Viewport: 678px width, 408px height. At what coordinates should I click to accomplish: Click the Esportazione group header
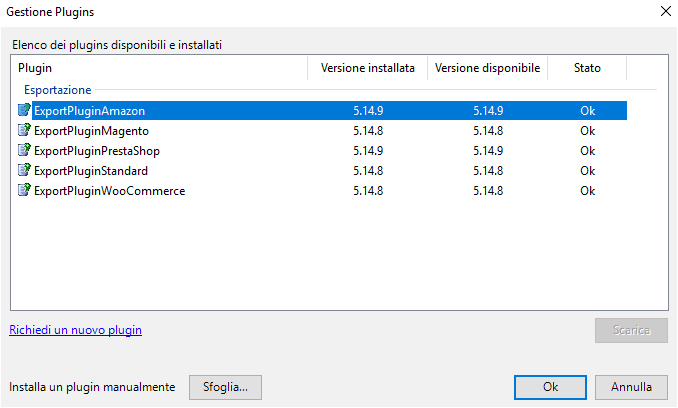(58, 90)
